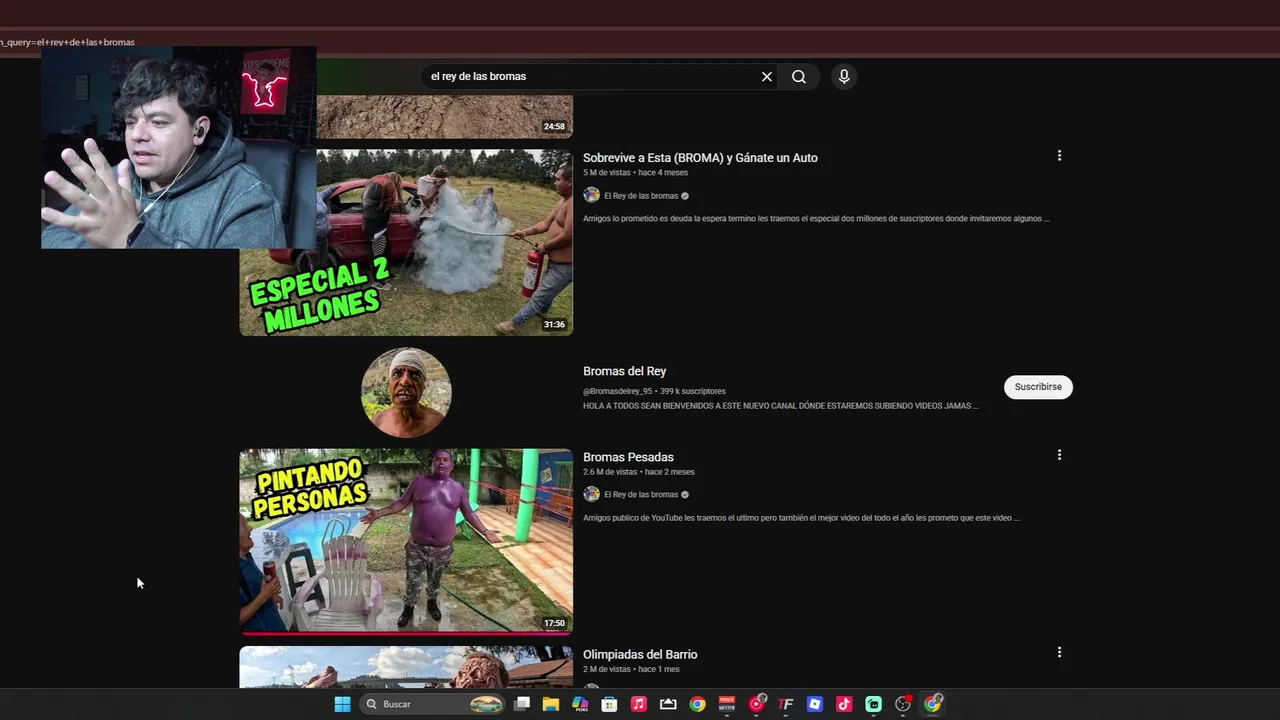
Task: Open video titled Sobrevive a Esta (BROMA)
Action: pos(700,158)
